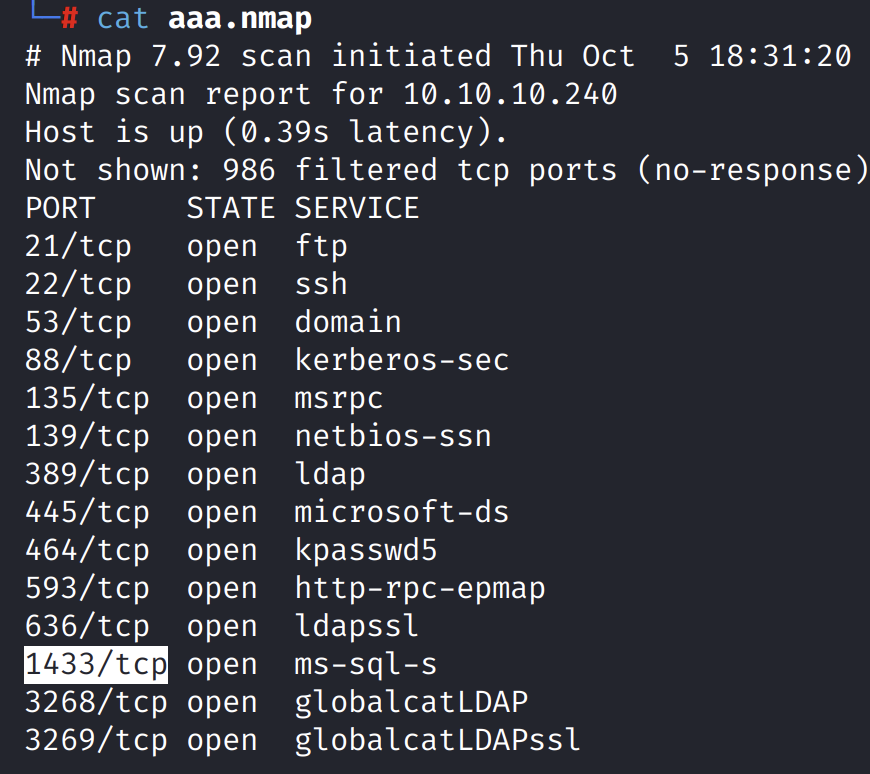The height and width of the screenshot is (774, 870).
Task: Click the ms-sql-s service name
Action: [x=365, y=665]
